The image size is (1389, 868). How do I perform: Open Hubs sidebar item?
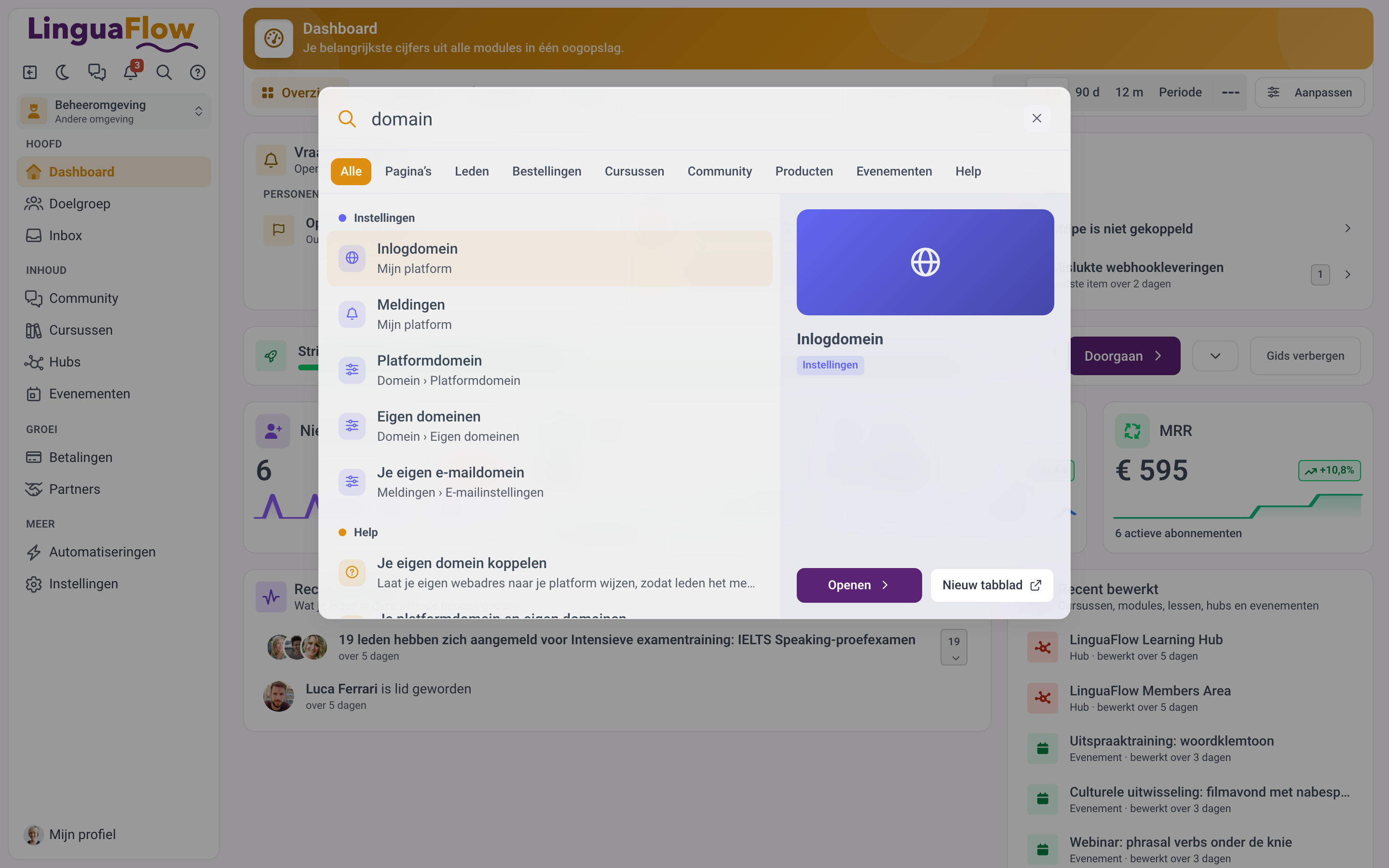pyautogui.click(x=114, y=362)
